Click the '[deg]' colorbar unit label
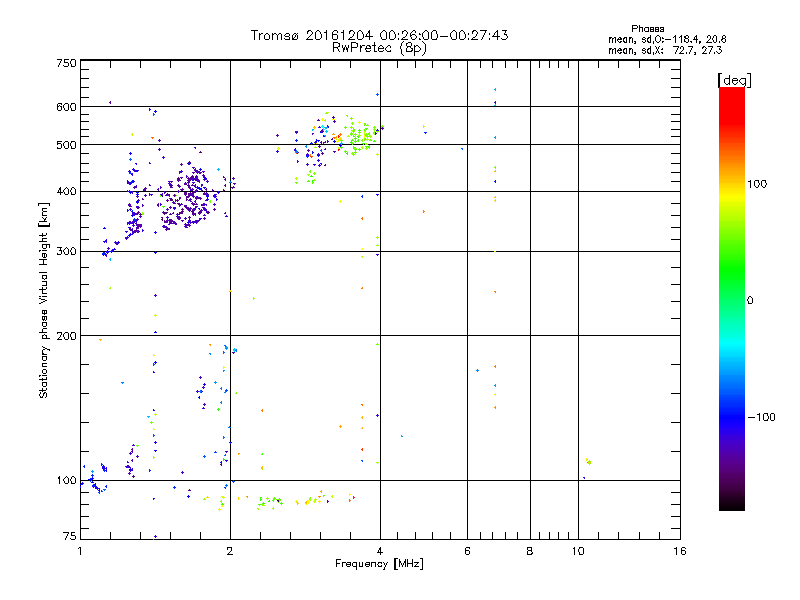 click(734, 80)
